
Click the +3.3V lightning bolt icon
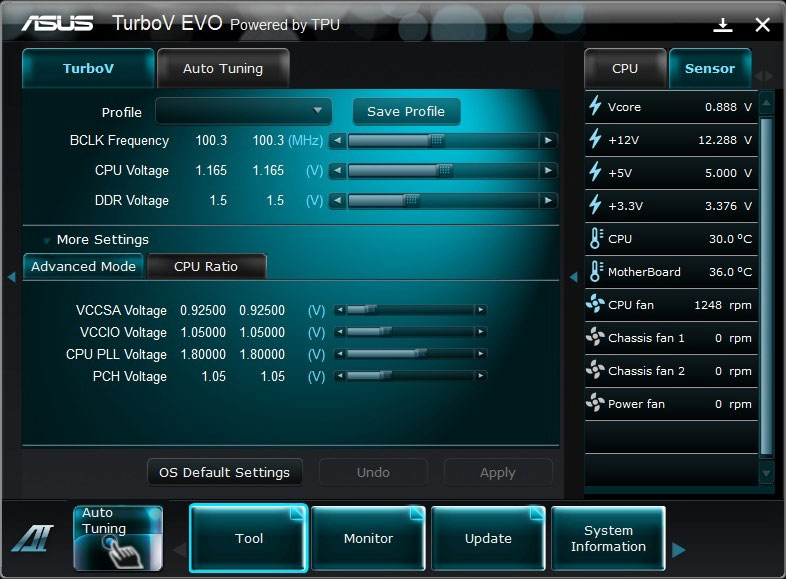(x=595, y=205)
